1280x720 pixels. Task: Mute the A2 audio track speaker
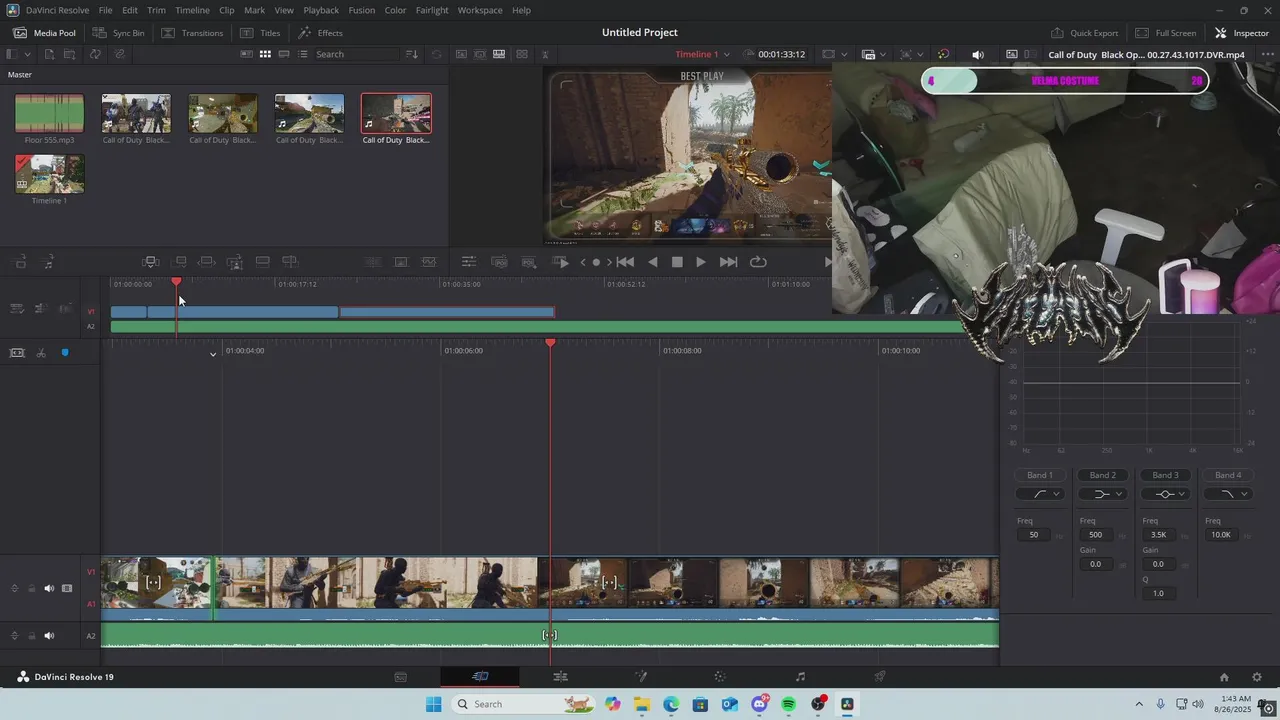click(49, 636)
